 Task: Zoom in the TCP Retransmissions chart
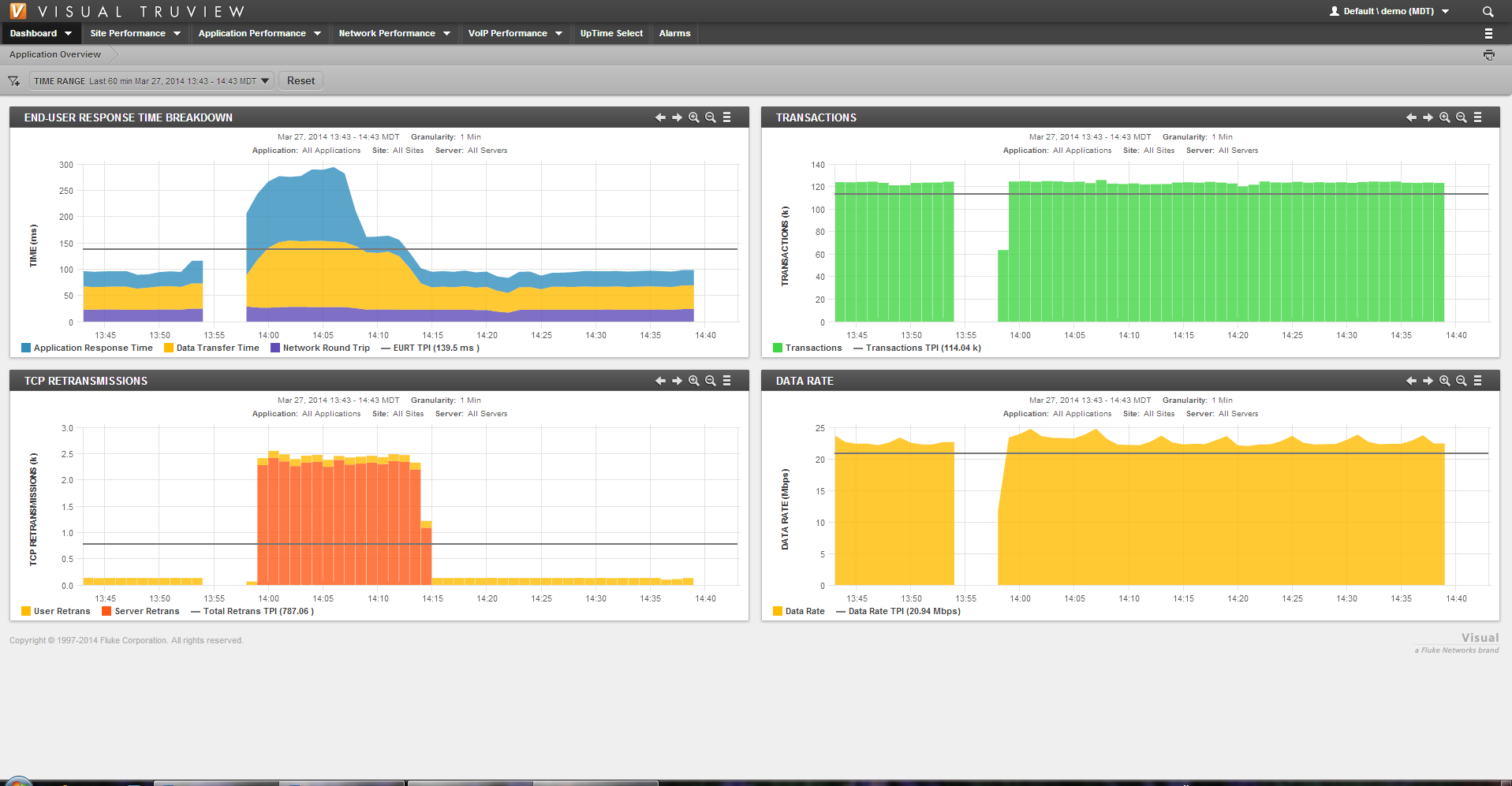[x=694, y=381]
